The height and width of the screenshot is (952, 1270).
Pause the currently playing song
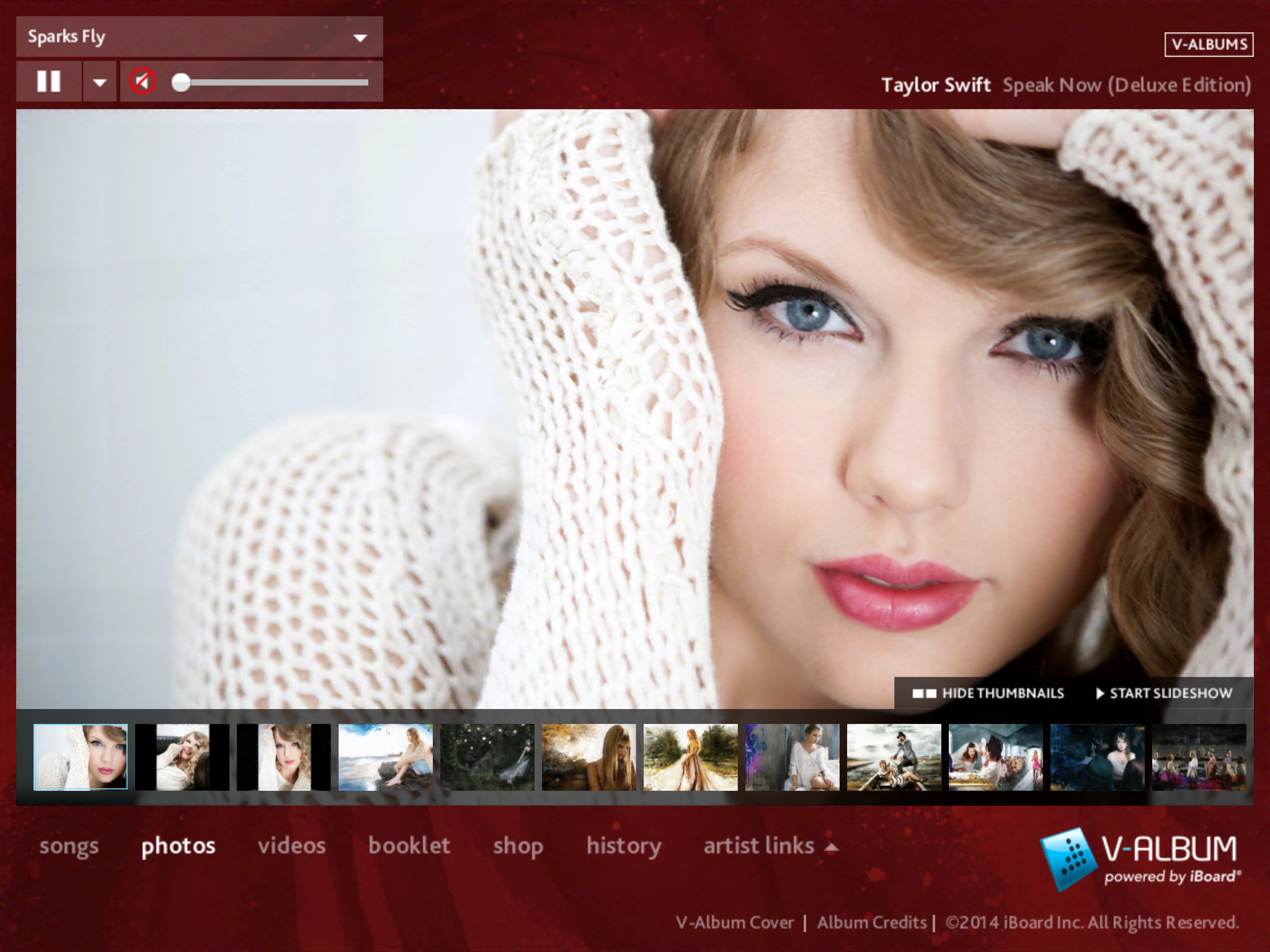[x=48, y=81]
